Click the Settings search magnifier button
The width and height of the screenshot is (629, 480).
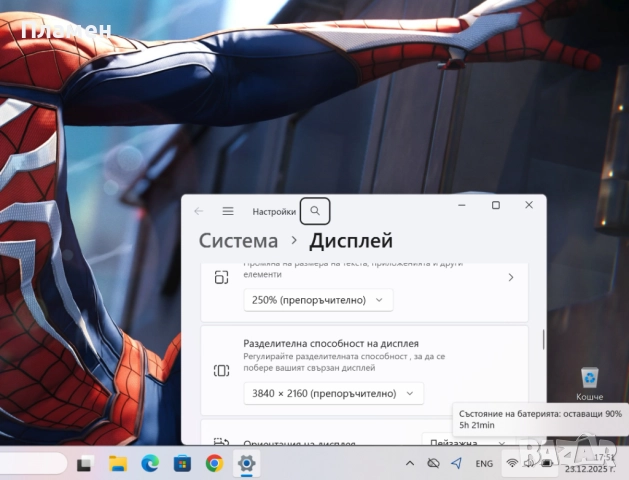315,211
